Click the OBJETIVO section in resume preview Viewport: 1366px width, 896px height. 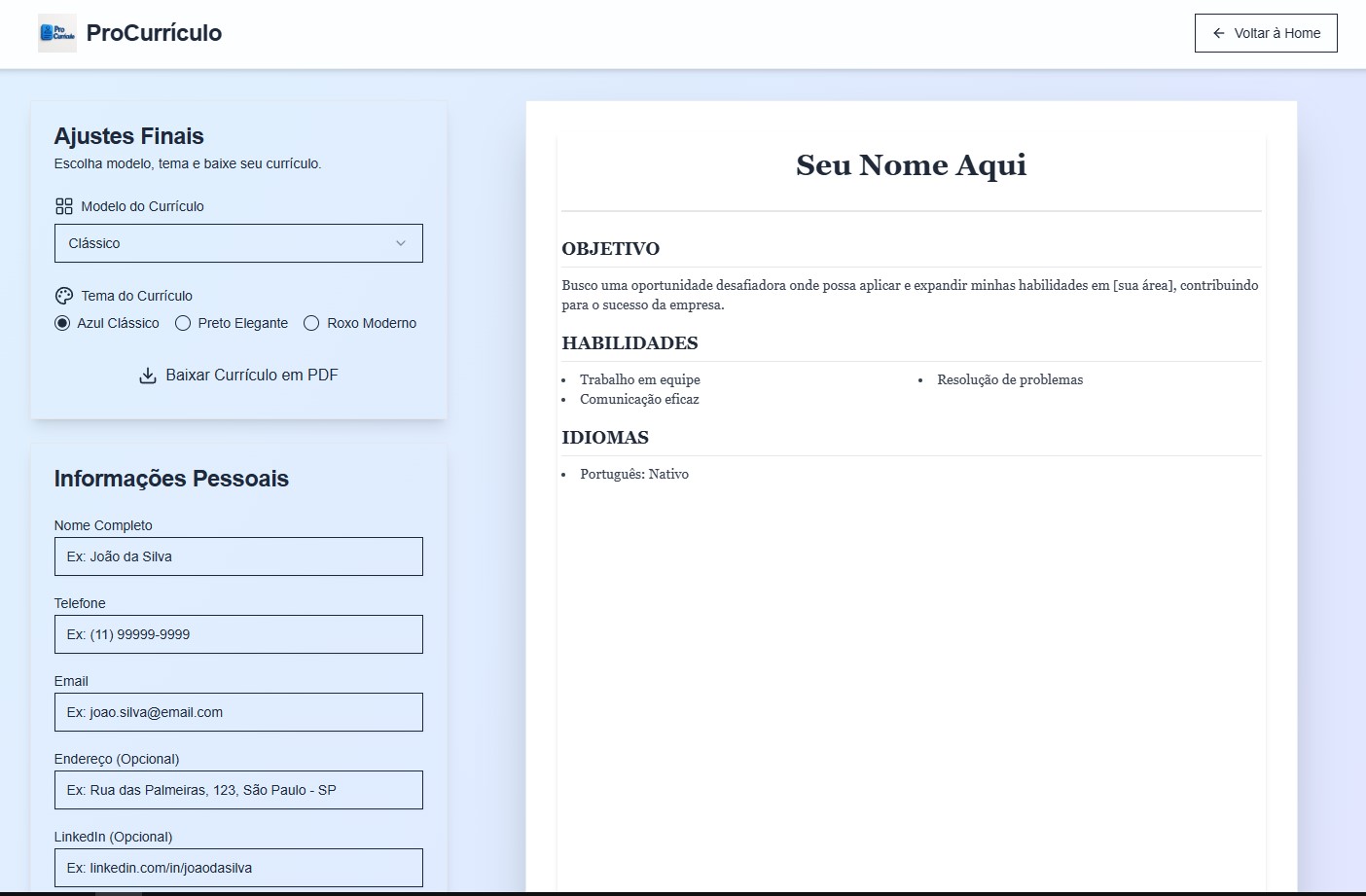tap(610, 249)
